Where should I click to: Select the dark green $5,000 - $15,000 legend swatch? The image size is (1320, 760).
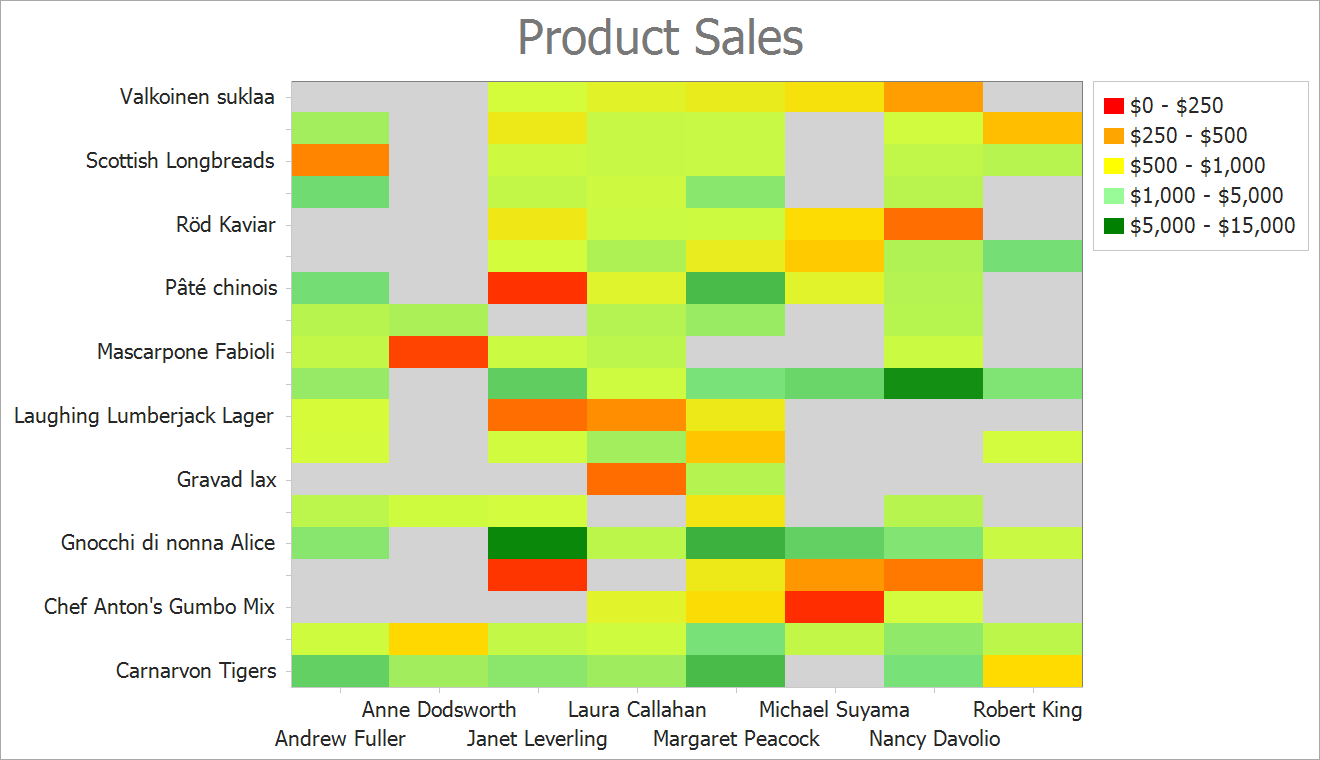1114,226
